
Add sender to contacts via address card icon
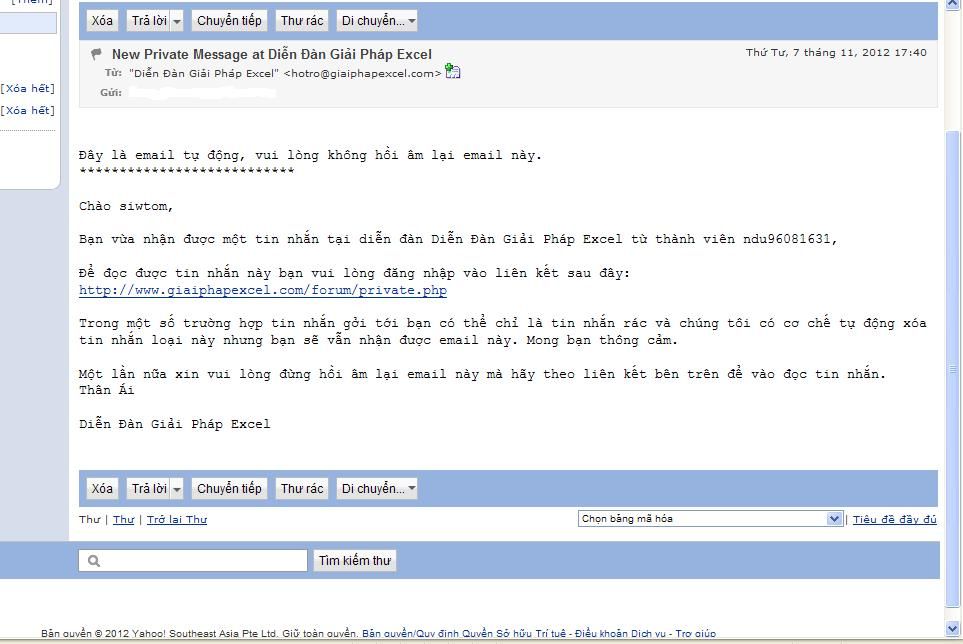point(453,71)
